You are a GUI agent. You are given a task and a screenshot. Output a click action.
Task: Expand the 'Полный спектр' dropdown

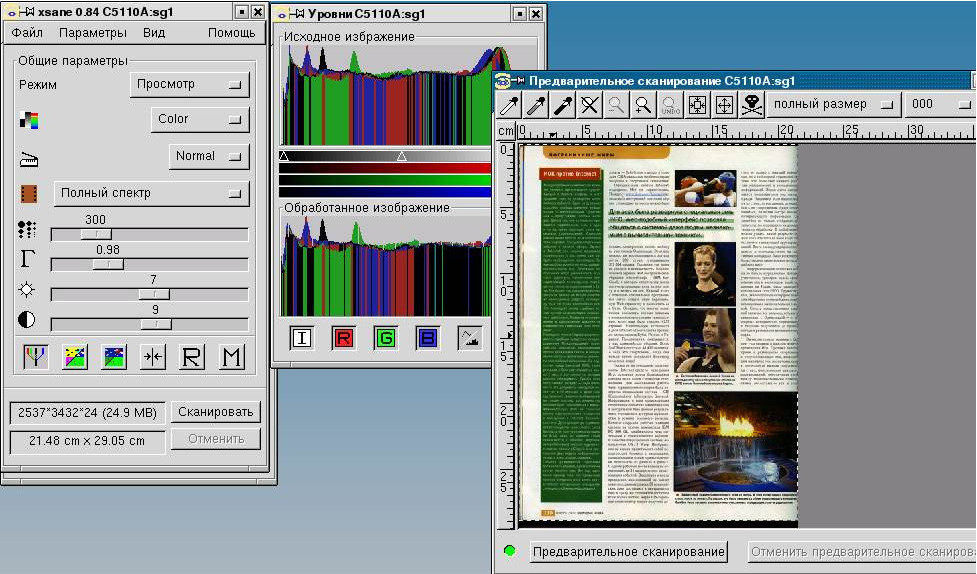point(150,193)
